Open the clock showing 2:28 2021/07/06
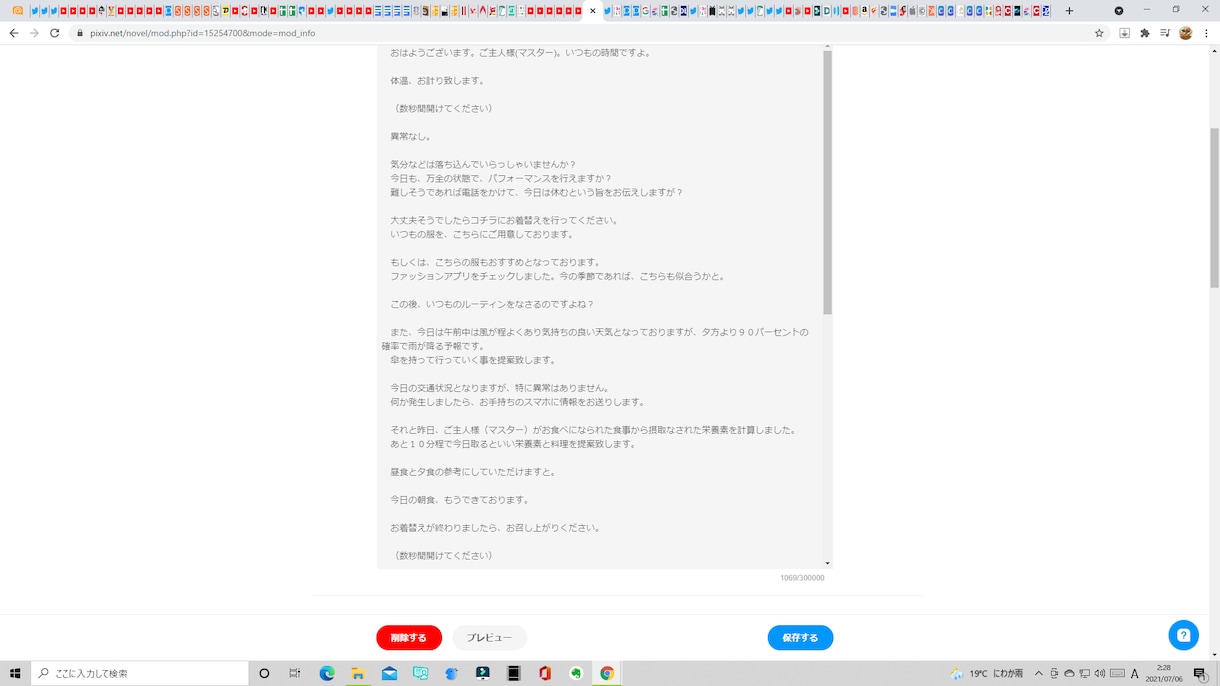The image size is (1220, 686). click(1164, 673)
